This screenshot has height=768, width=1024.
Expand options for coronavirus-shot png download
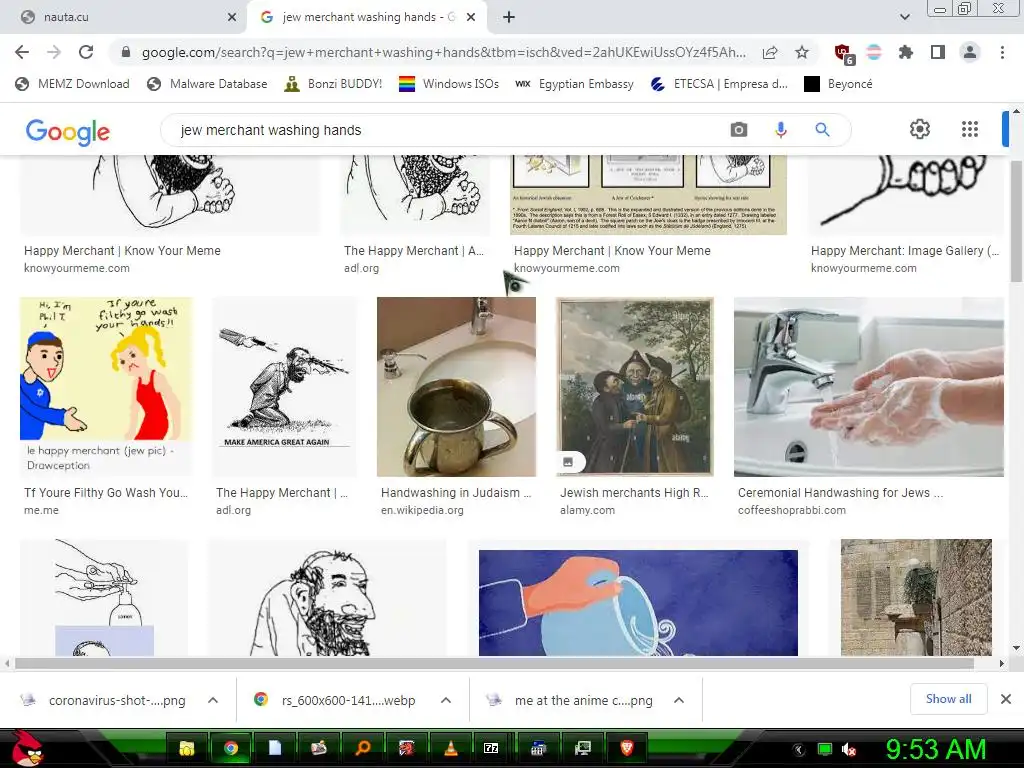pos(213,700)
